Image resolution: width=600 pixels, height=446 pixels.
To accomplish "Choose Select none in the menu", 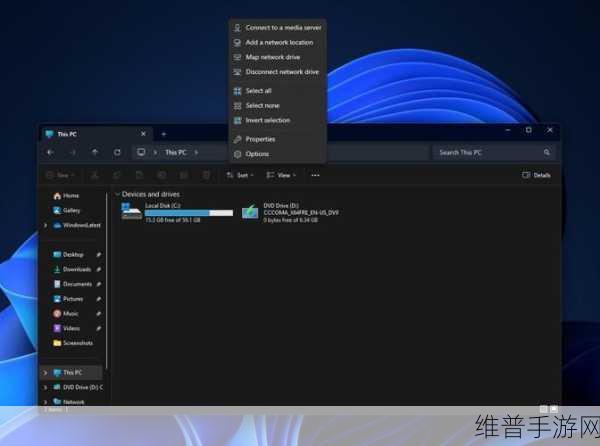I will pos(277,106).
